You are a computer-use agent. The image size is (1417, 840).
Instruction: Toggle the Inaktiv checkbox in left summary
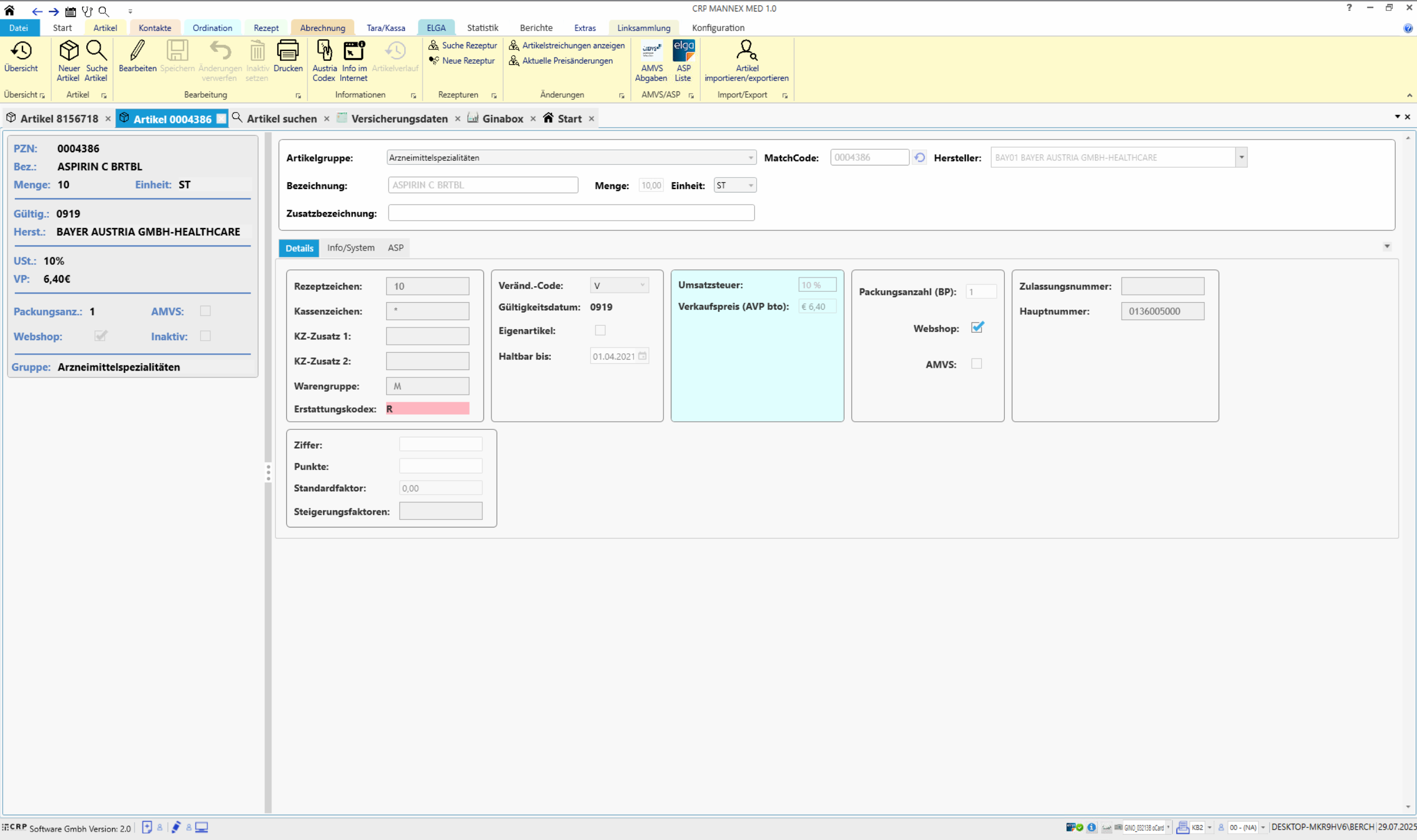coord(205,336)
